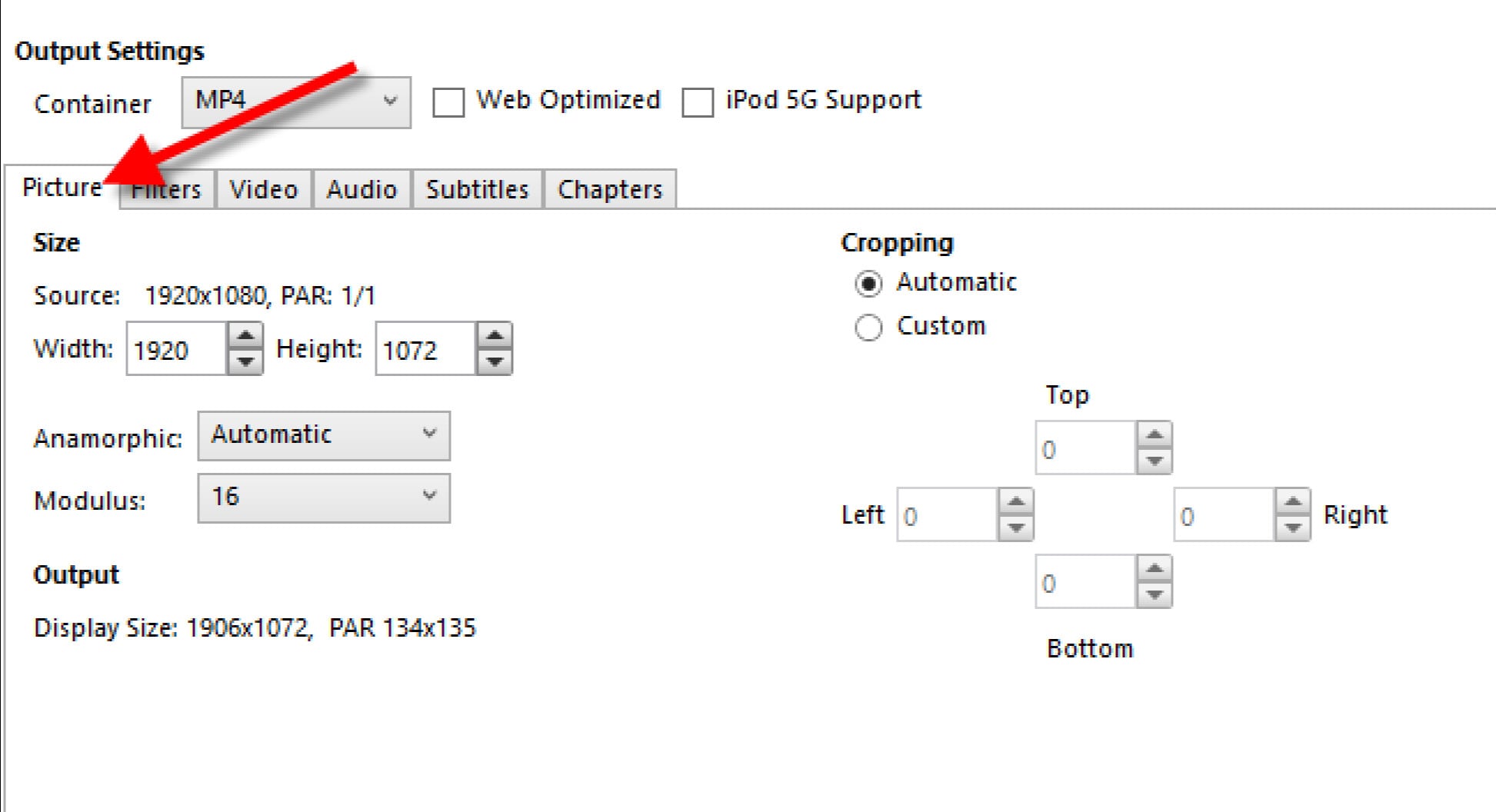Open the Container format dropdown
This screenshot has height=812, width=1496.
(296, 101)
